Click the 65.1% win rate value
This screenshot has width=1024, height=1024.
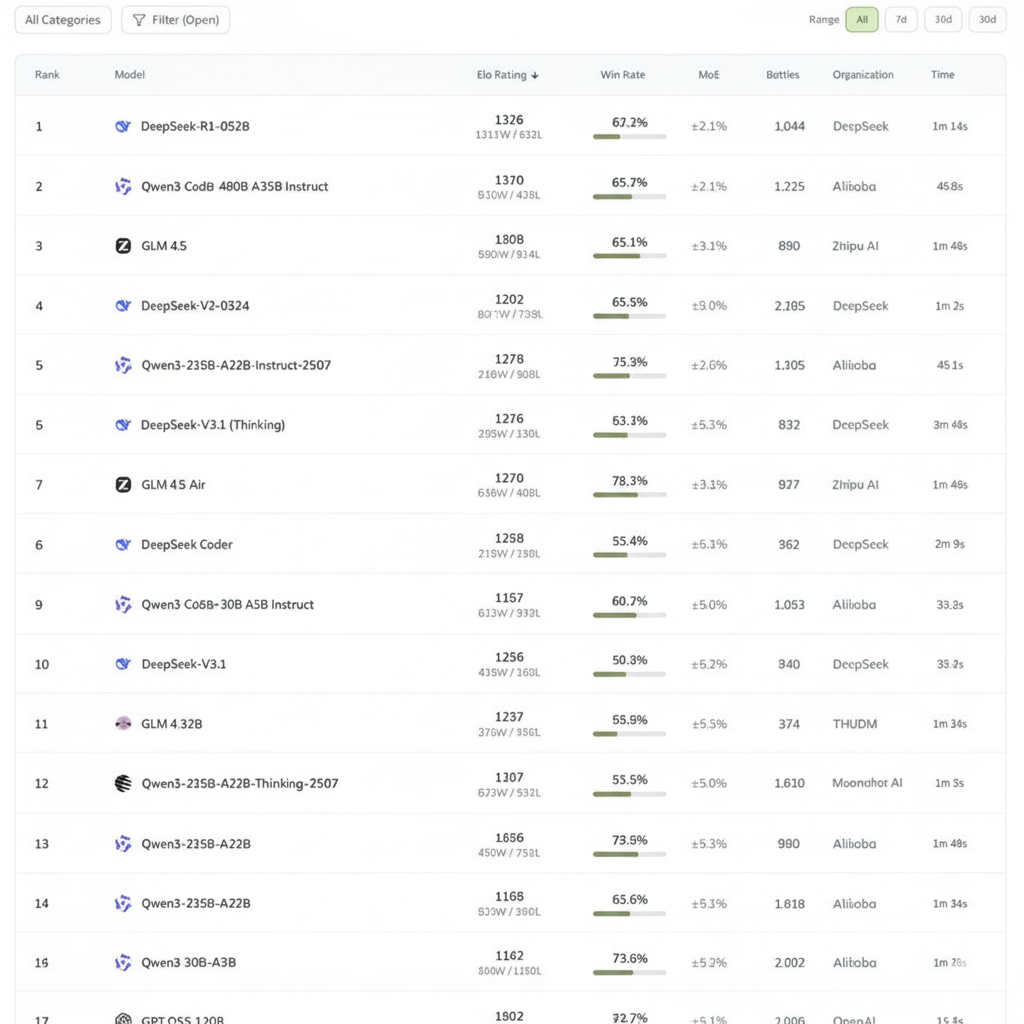tap(630, 242)
